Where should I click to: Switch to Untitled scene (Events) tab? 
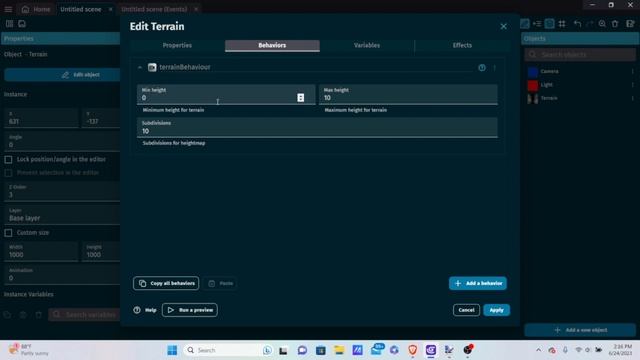[x=154, y=9]
